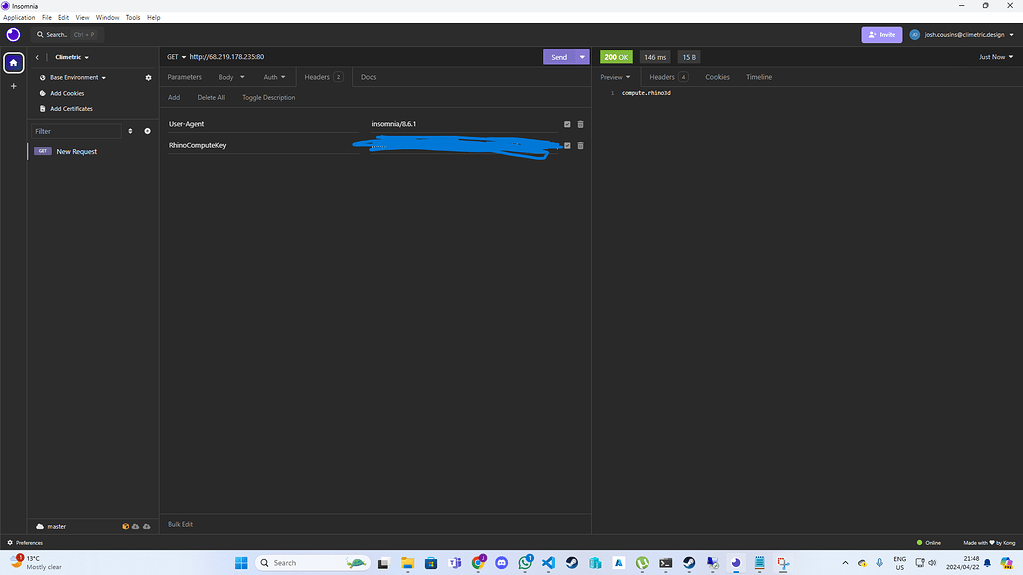Screen dimensions: 1023x575
Task: Open Visual Studio Code from taskbar
Action: point(548,563)
